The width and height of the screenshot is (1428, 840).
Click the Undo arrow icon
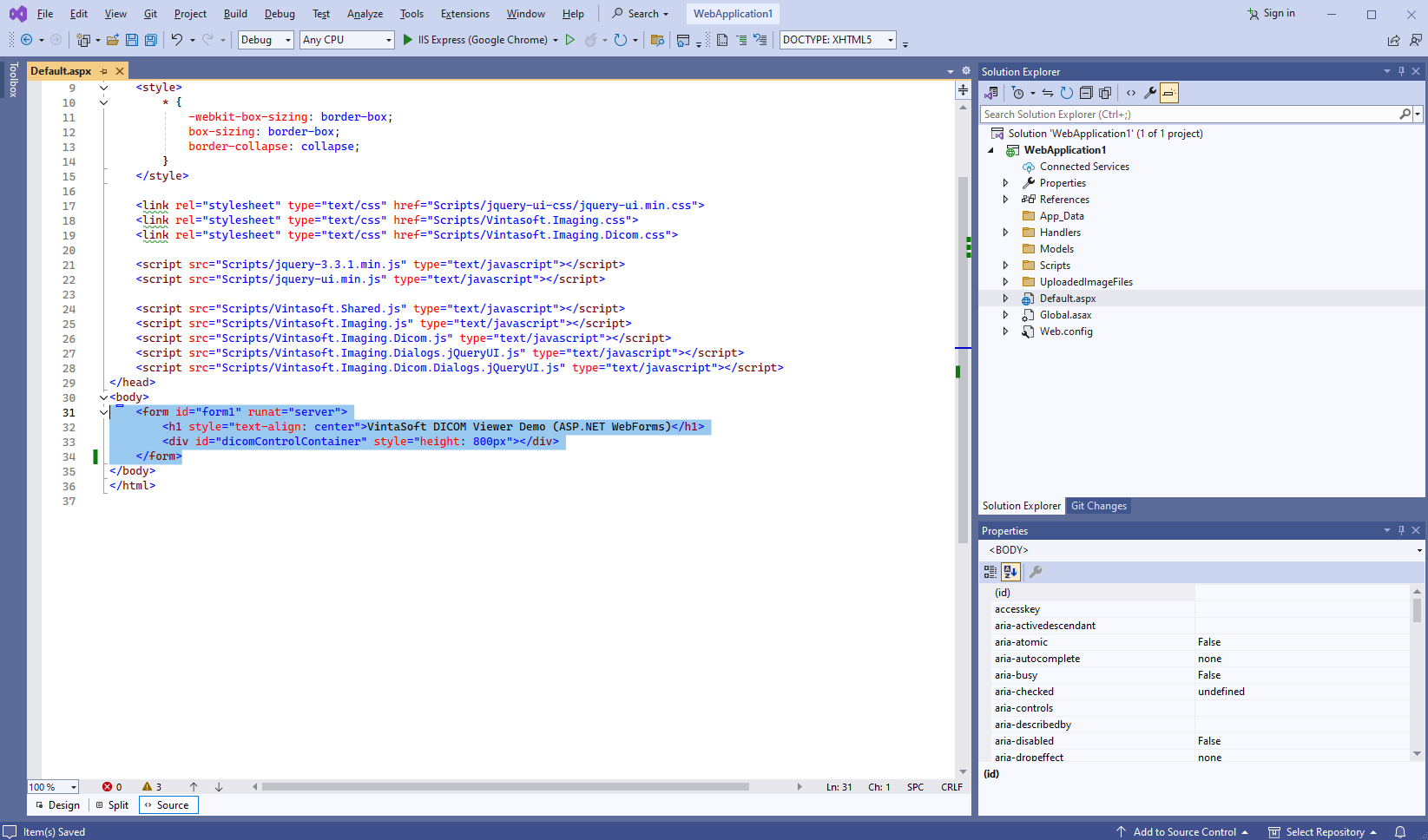177,40
